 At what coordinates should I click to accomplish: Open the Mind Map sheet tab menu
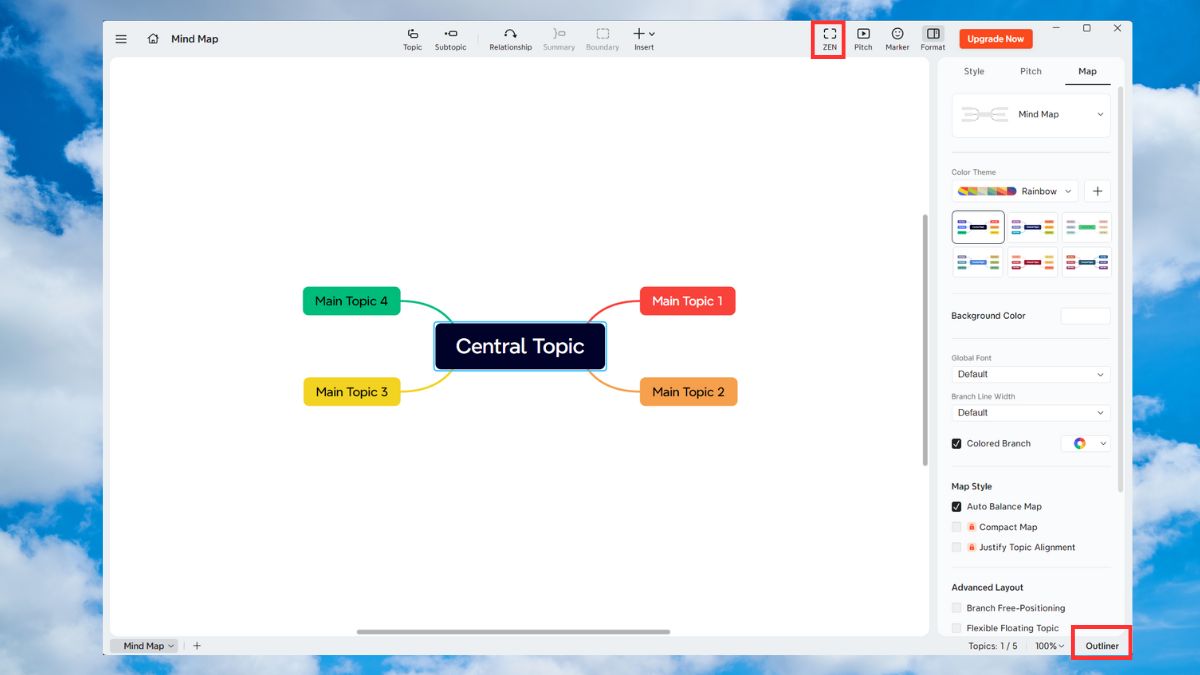pyautogui.click(x=144, y=646)
